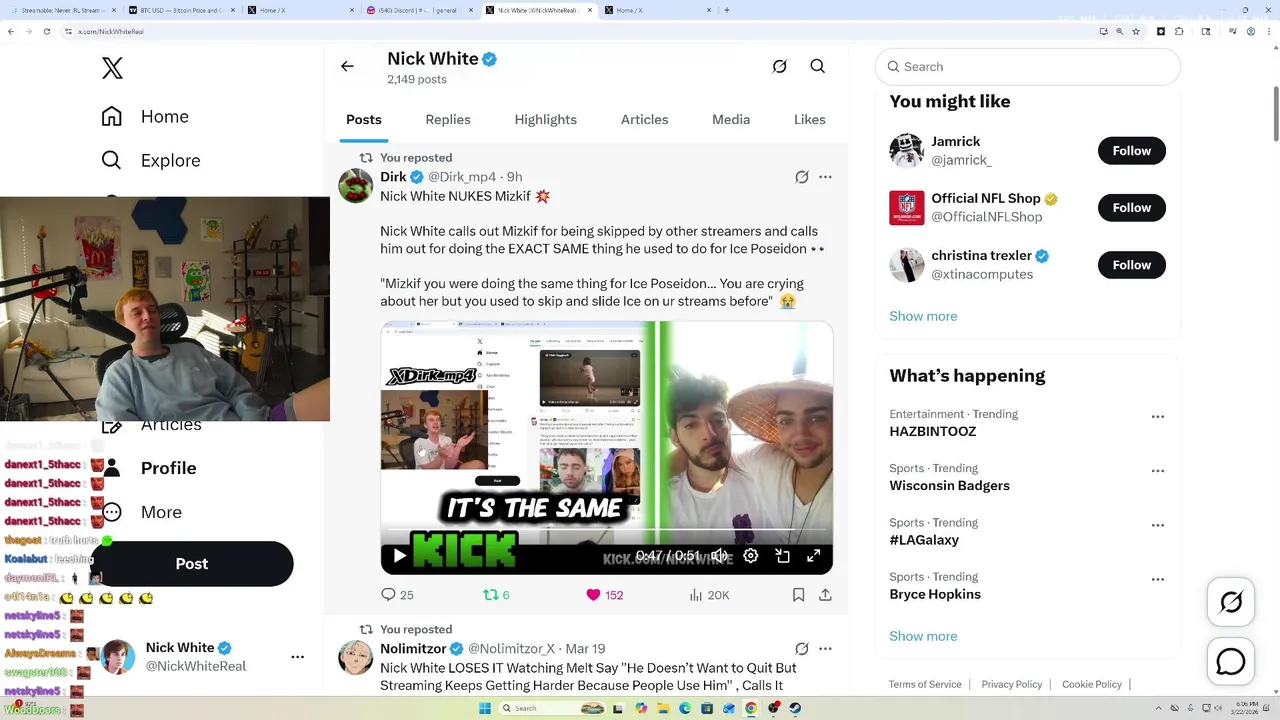Screen dimensions: 1280x720
Task: Open the three-dot menu on Dirk's post
Action: click(x=825, y=177)
